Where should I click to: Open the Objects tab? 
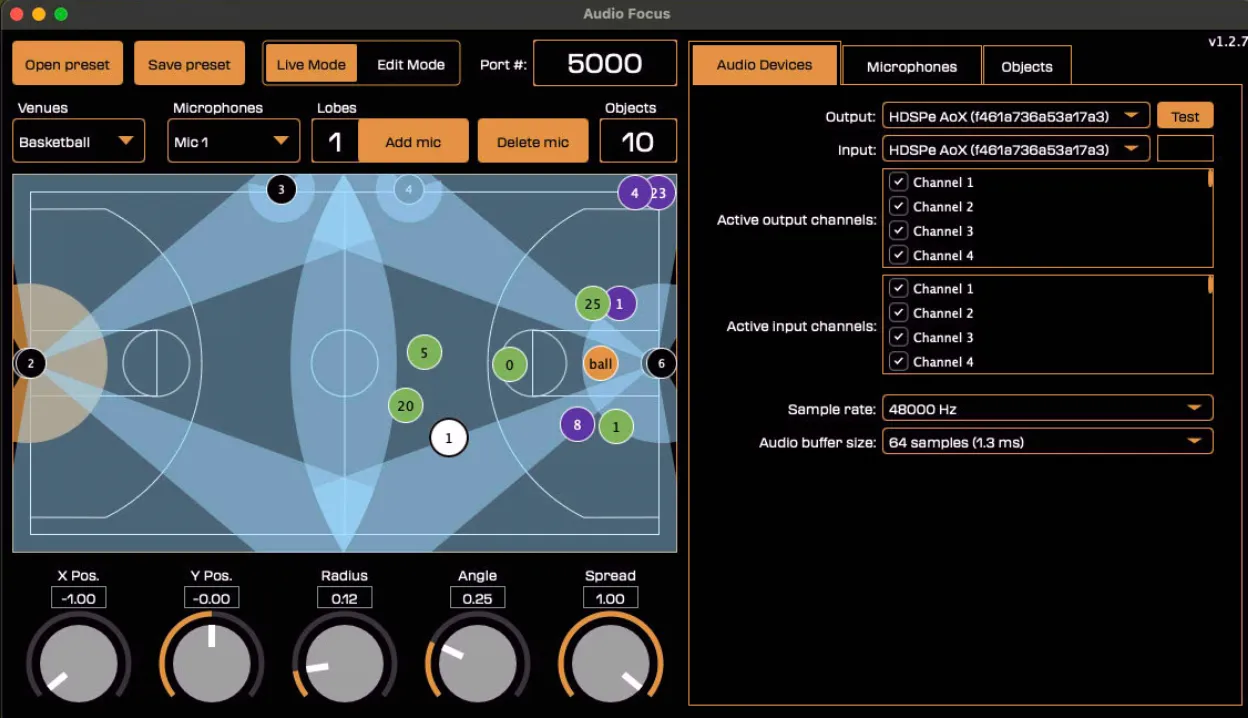click(x=1027, y=65)
